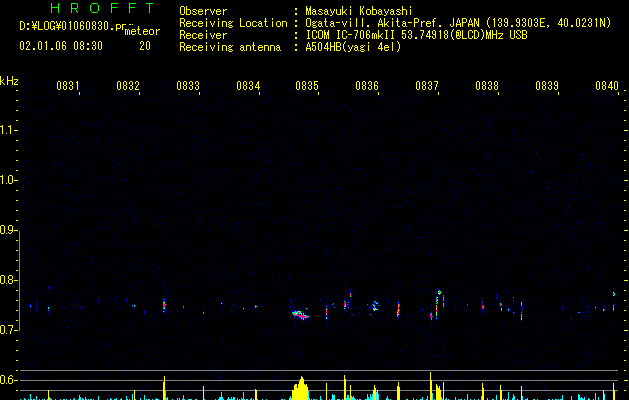This screenshot has width=629, height=400.
Task: Click the 0840 time marker
Action: tap(607, 85)
